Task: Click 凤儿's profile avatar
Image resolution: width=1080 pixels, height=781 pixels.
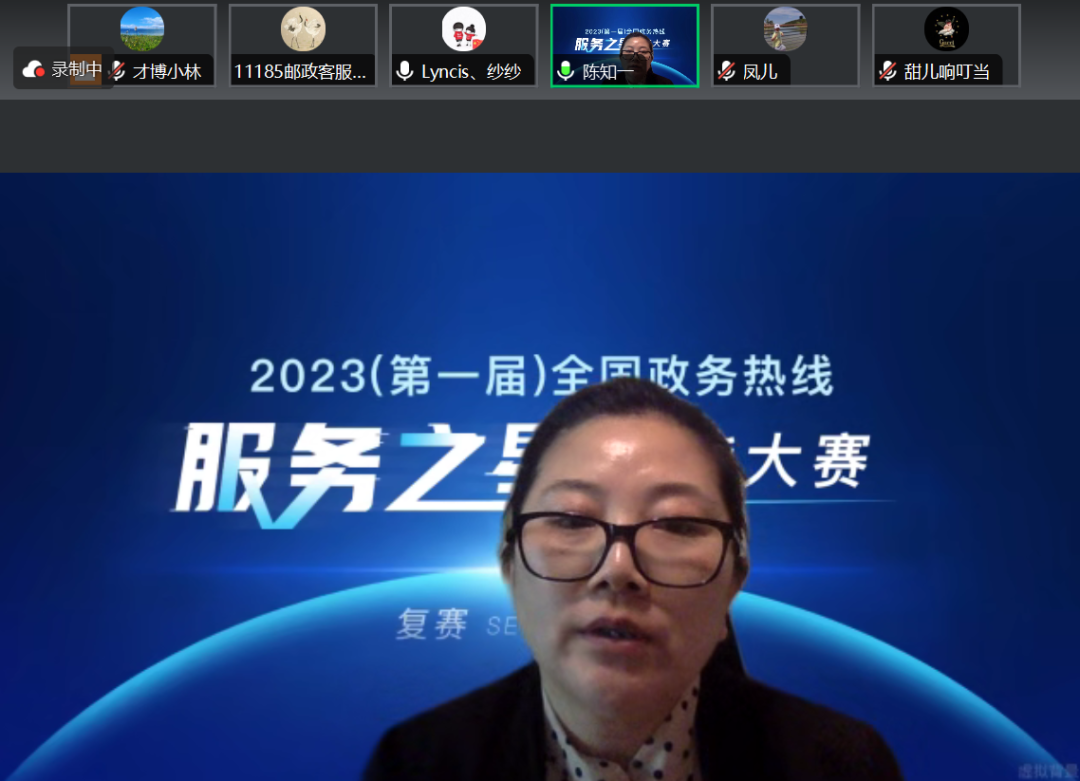Action: click(x=785, y=29)
